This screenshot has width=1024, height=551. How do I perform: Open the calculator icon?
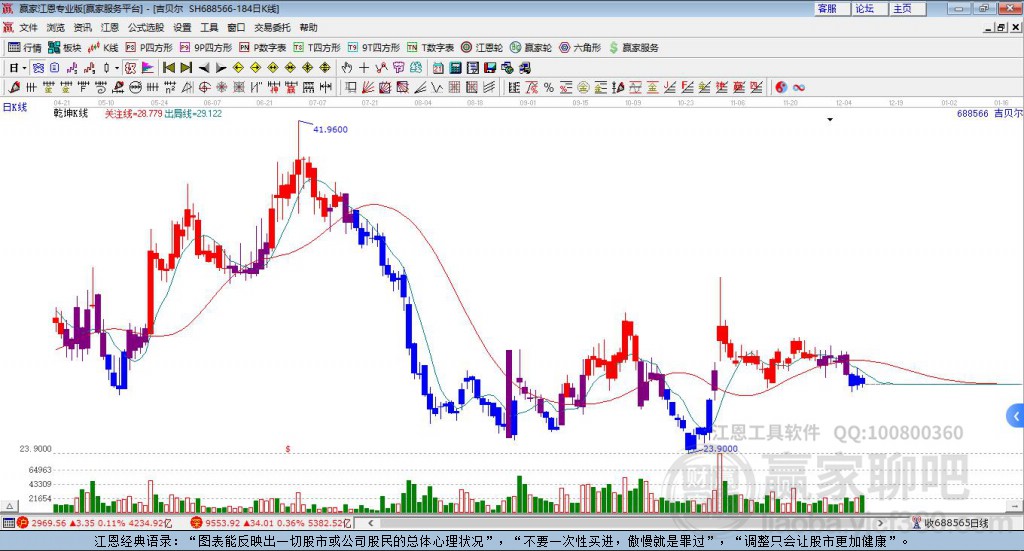click(455, 68)
